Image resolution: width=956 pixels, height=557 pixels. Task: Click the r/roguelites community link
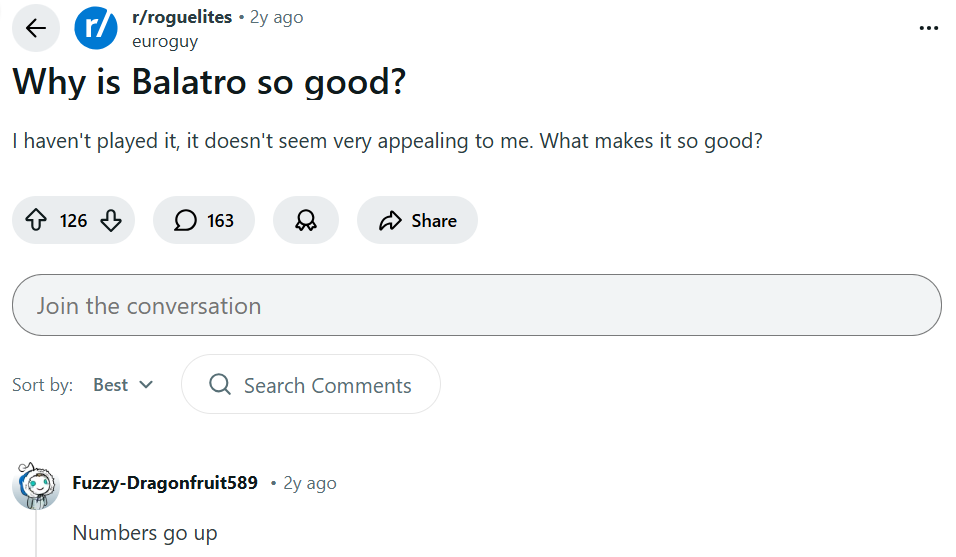coord(182,17)
